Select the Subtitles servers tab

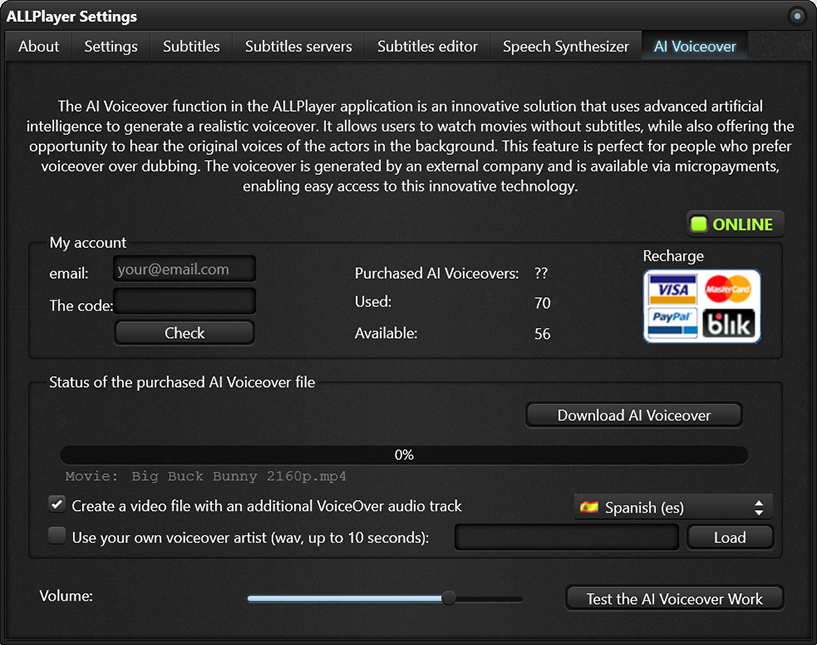[x=299, y=46]
